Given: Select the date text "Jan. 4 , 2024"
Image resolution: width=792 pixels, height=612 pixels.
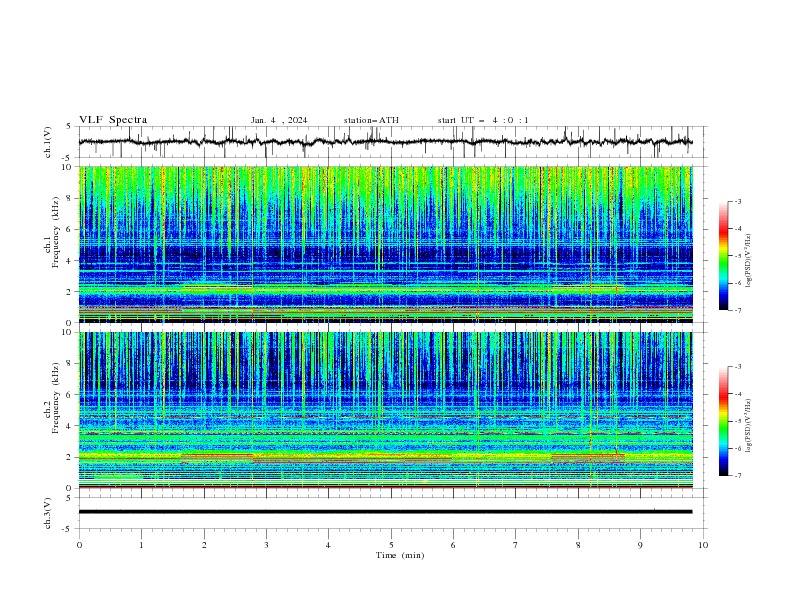Looking at the screenshot, I should [x=279, y=120].
